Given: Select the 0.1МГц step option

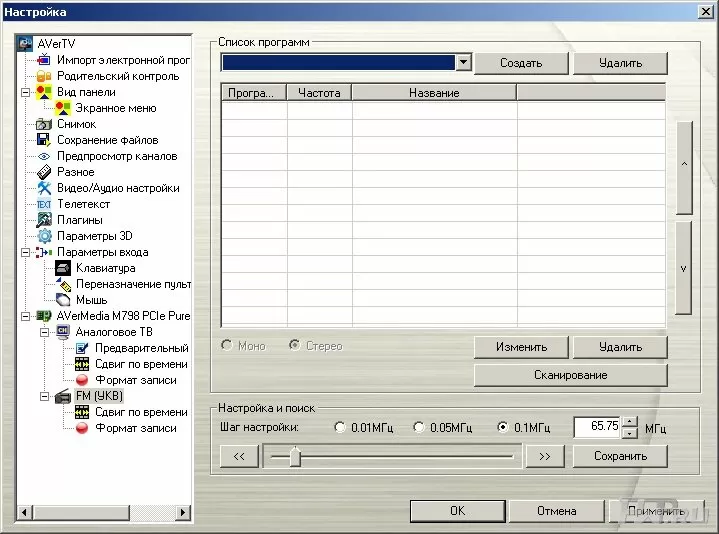Looking at the screenshot, I should (x=503, y=428).
